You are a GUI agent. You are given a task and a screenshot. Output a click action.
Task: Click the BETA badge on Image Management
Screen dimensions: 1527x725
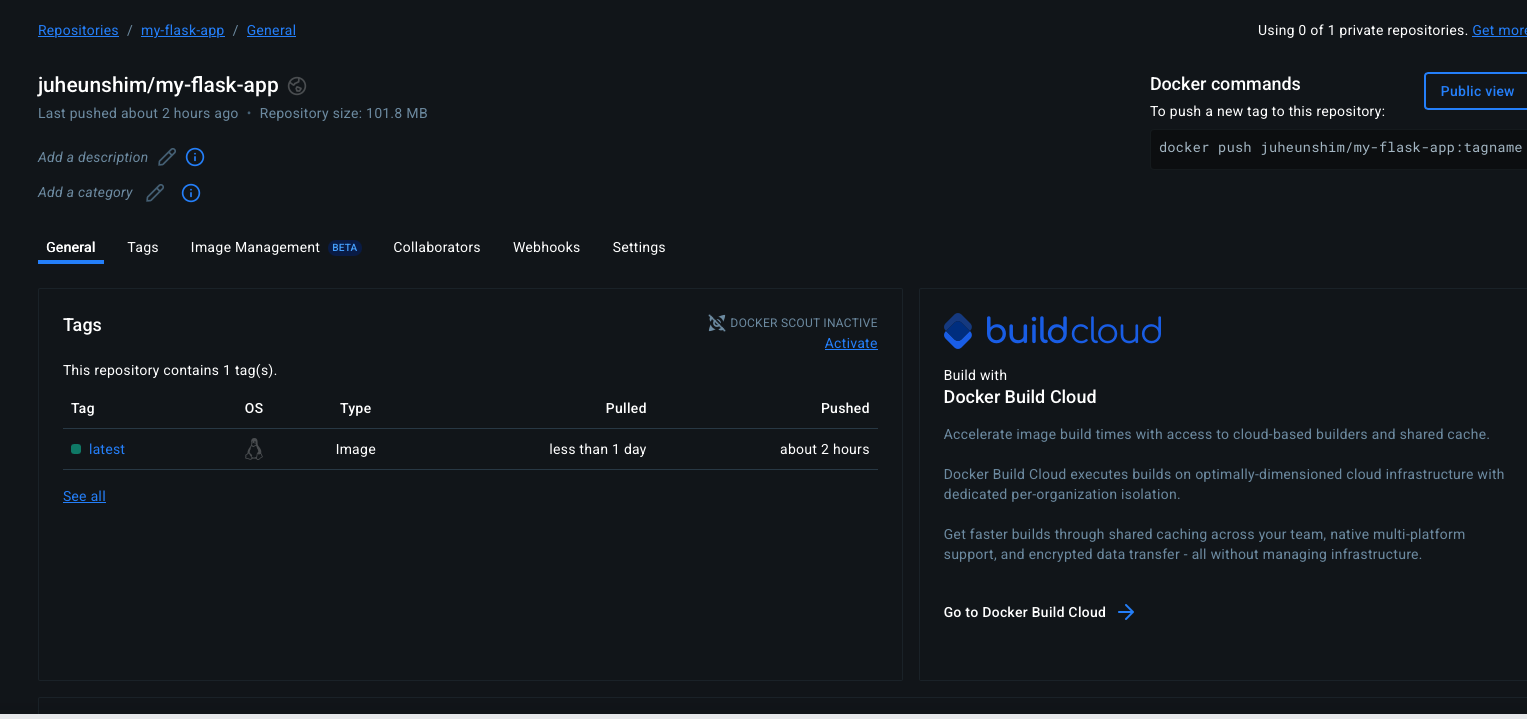[x=345, y=248]
